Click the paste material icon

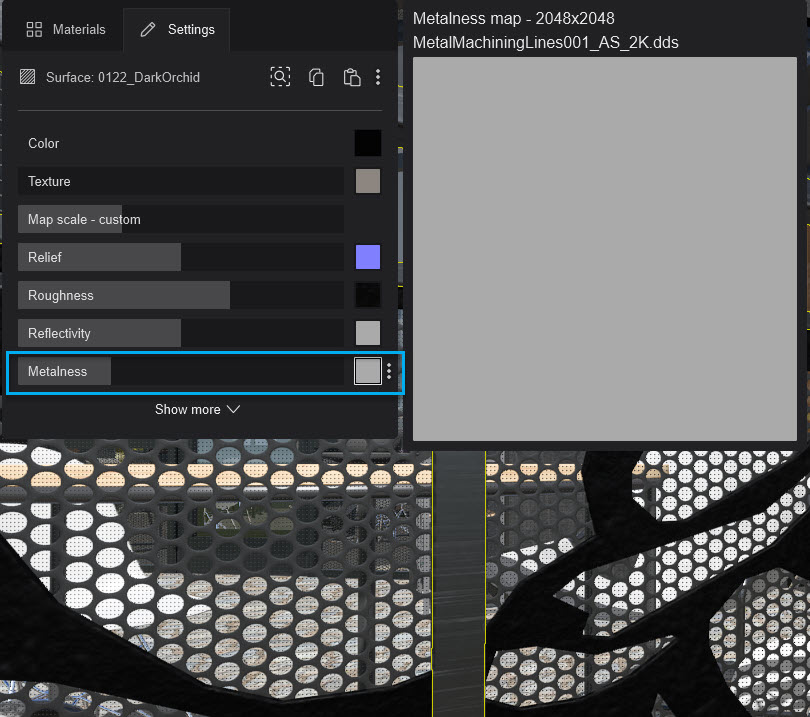point(351,77)
